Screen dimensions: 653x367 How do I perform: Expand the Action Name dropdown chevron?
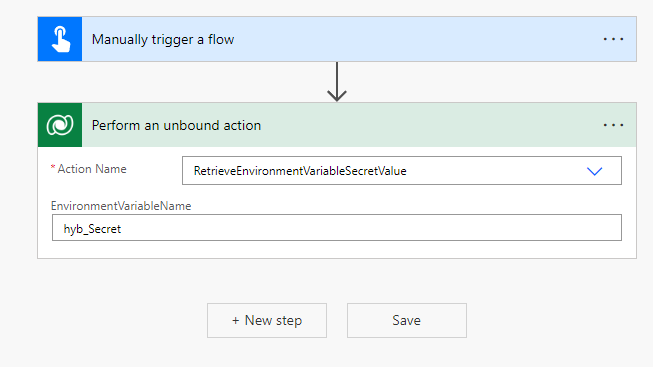tap(594, 171)
